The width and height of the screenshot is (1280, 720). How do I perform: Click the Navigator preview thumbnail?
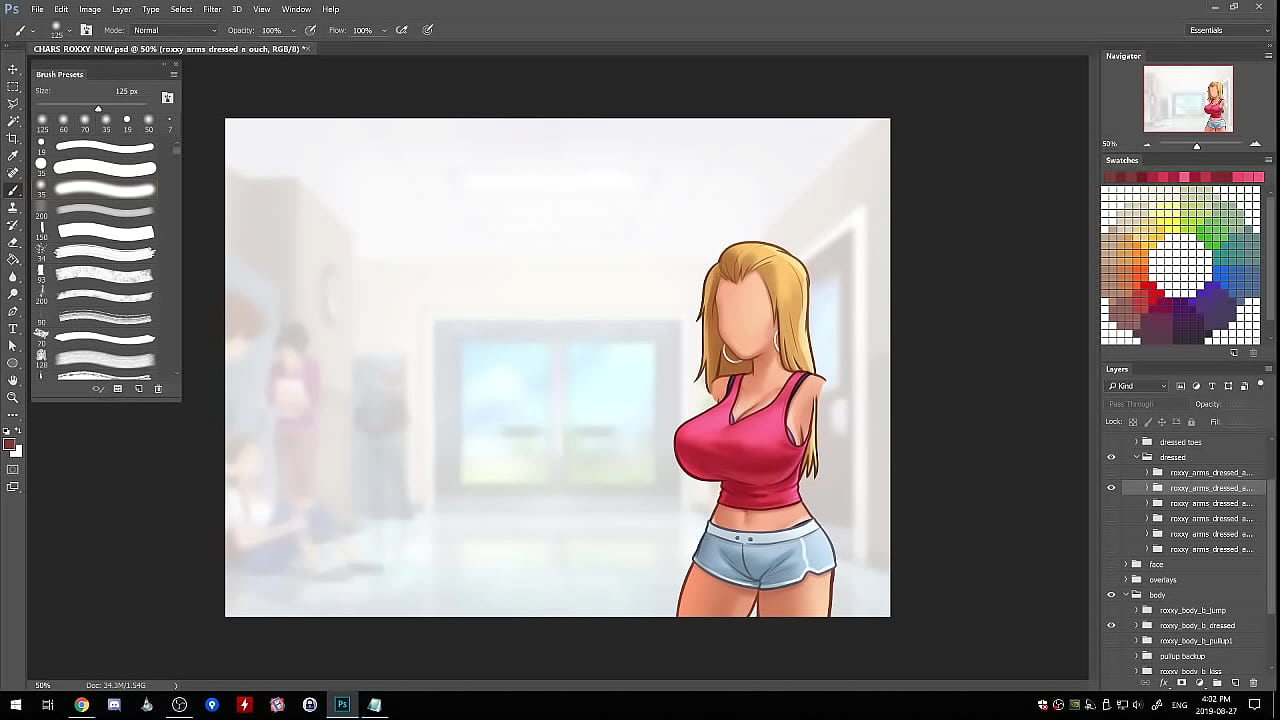1188,99
